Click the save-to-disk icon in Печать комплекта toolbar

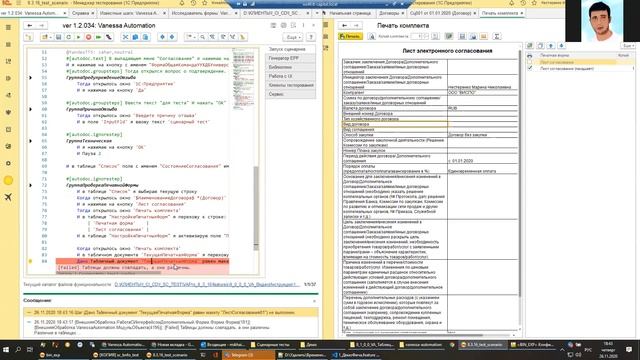[x=462, y=36]
